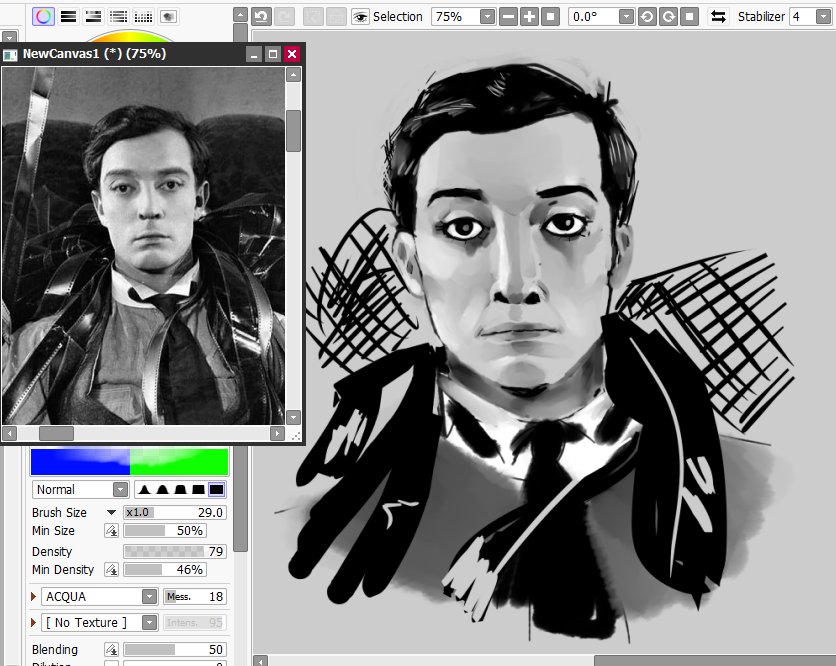
Task: Toggle Min Density pen pressure icon
Action: (111, 569)
